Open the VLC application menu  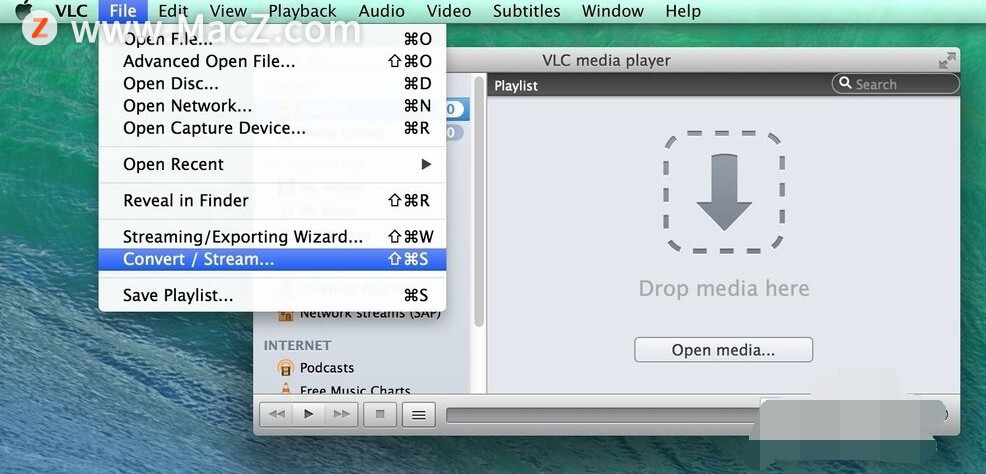click(x=71, y=11)
